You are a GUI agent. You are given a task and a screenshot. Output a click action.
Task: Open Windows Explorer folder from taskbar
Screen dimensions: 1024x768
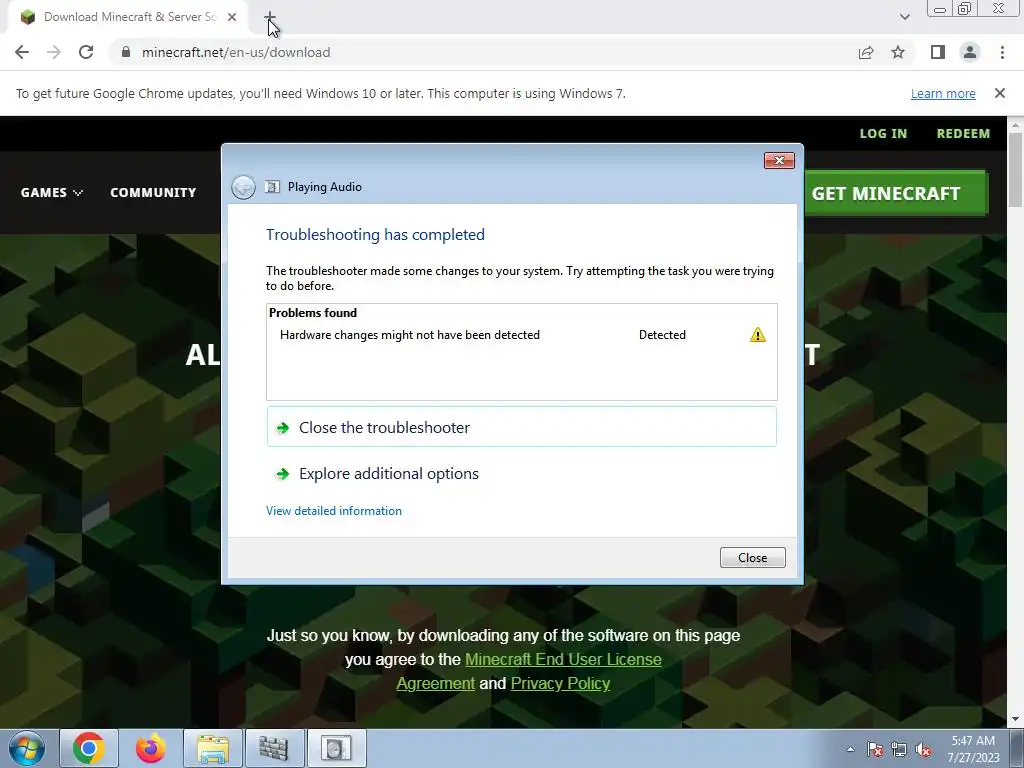click(213, 748)
